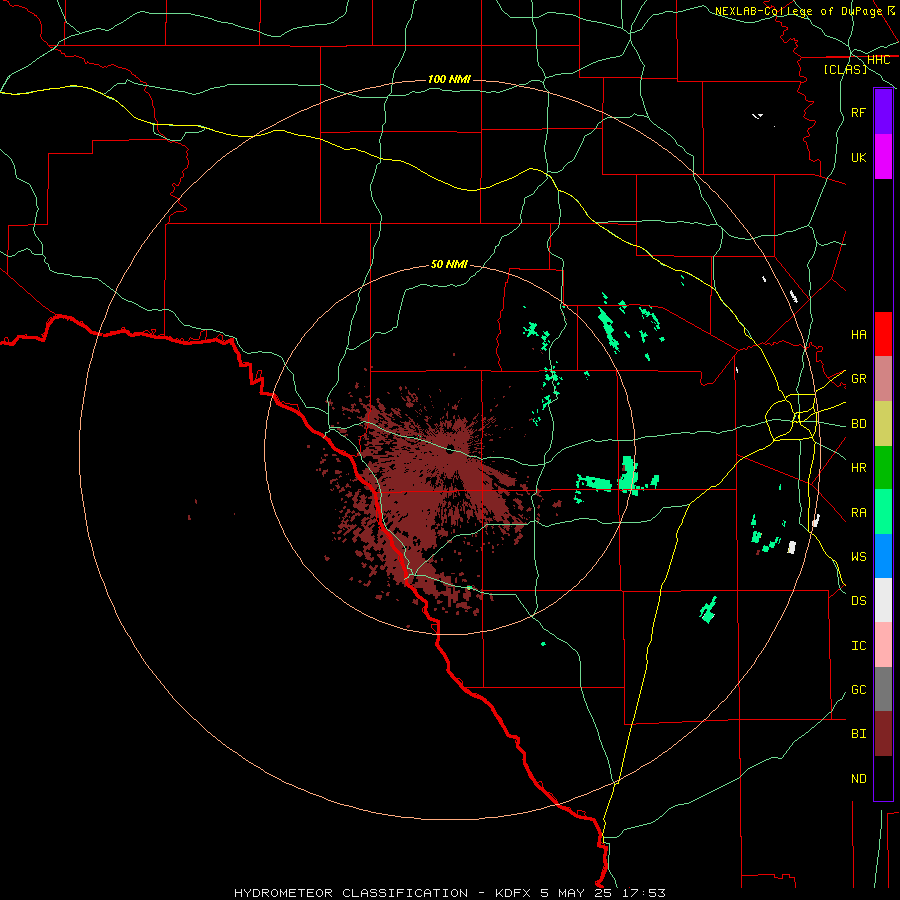This screenshot has width=900, height=900.
Task: Click 'HYDROMETEOR CLASSIFICATION' in the bottom caption
Action: point(351,893)
